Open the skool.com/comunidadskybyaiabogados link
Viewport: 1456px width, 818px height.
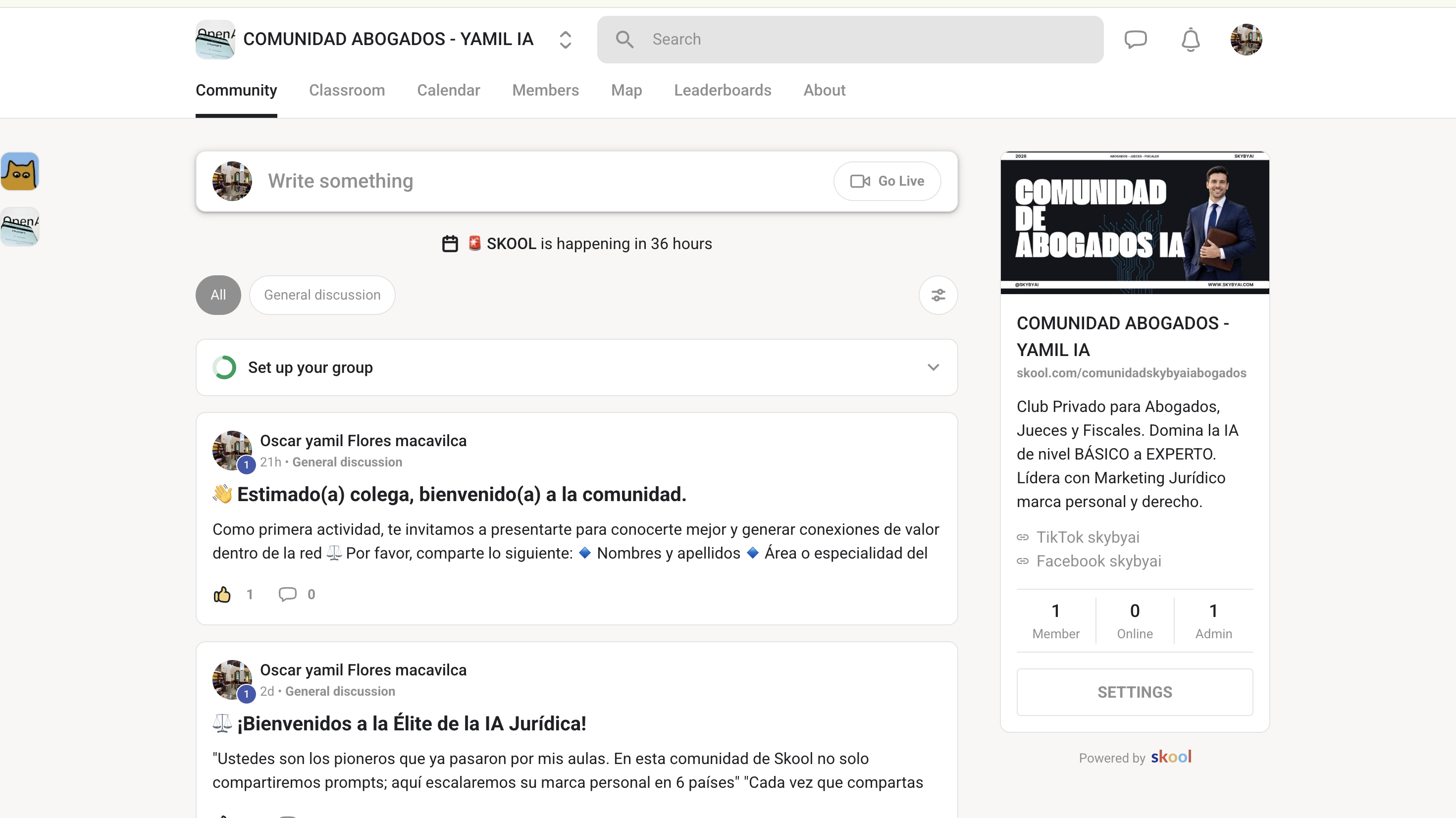tap(1131, 372)
